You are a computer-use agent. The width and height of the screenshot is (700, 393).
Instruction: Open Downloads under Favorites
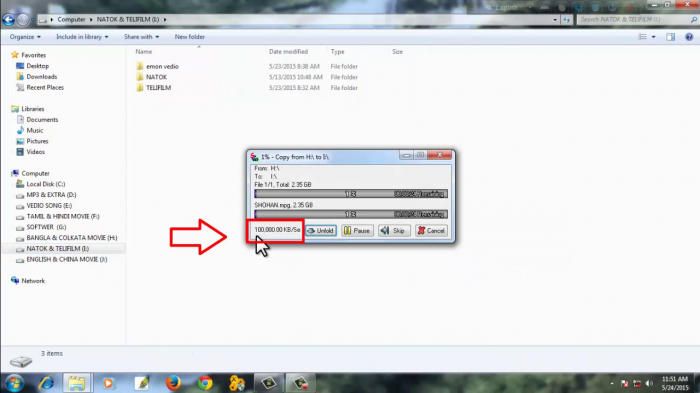point(42,76)
